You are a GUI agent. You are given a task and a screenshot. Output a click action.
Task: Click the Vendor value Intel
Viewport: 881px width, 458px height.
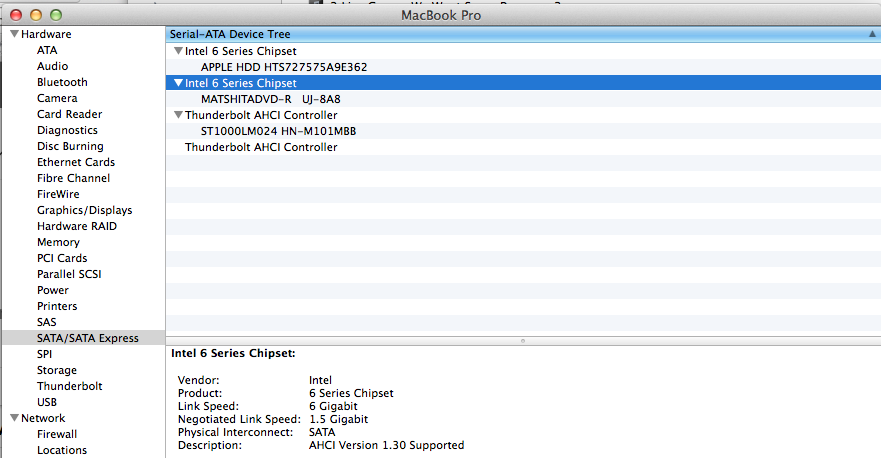[320, 380]
